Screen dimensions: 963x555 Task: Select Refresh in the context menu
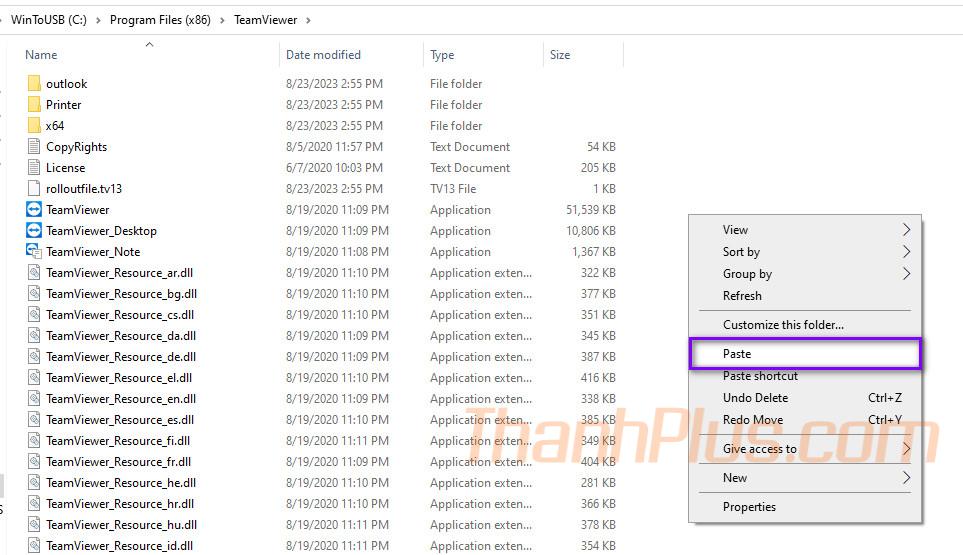[x=742, y=296]
